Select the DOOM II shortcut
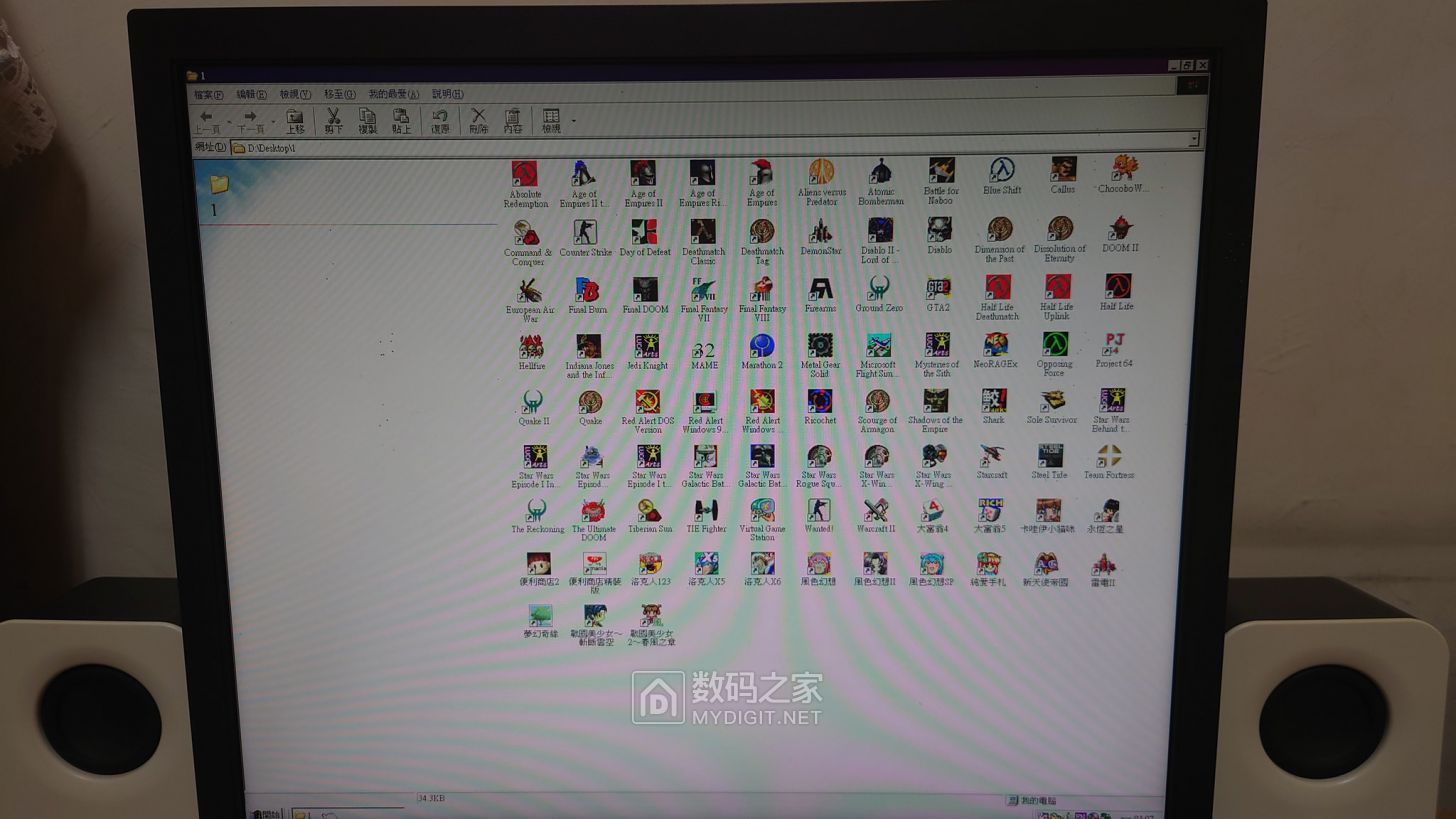The image size is (1456, 819). tap(1120, 234)
